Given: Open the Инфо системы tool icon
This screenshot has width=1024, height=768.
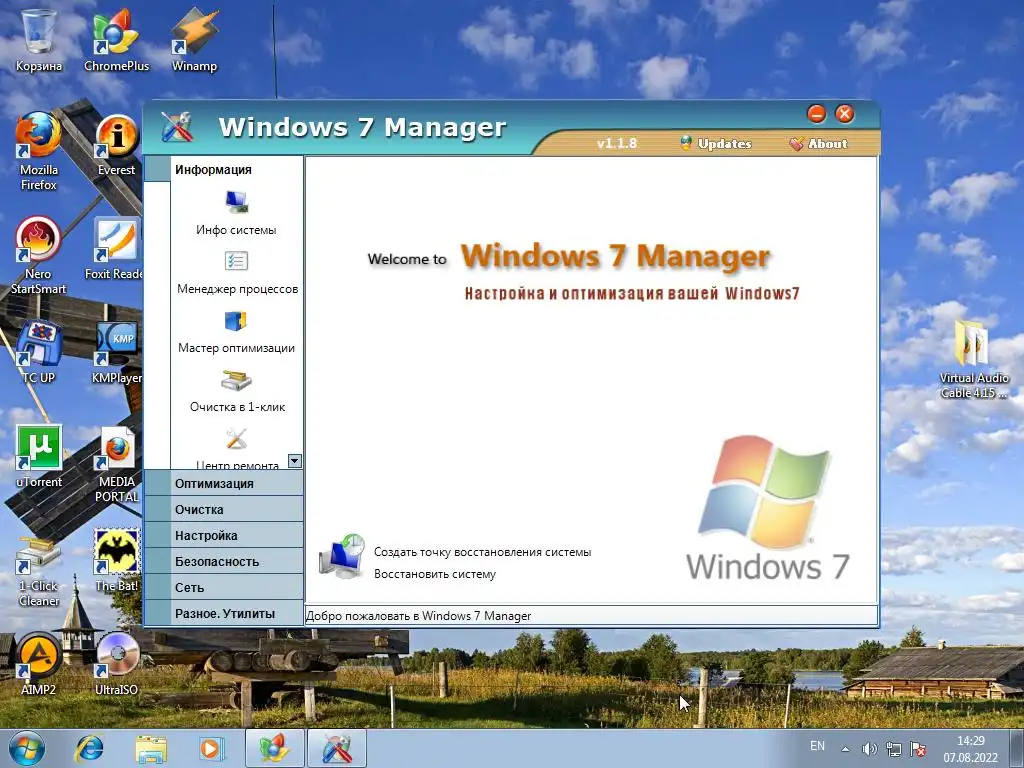Looking at the screenshot, I should tap(236, 201).
